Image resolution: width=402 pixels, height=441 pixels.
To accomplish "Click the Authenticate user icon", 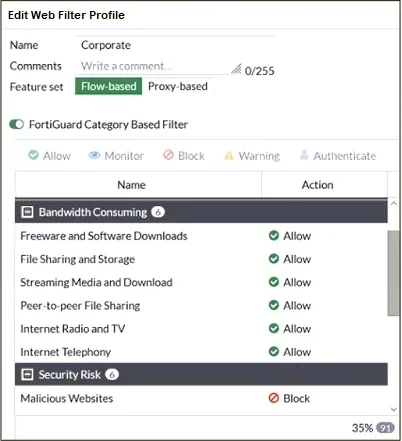I will click(x=304, y=155).
